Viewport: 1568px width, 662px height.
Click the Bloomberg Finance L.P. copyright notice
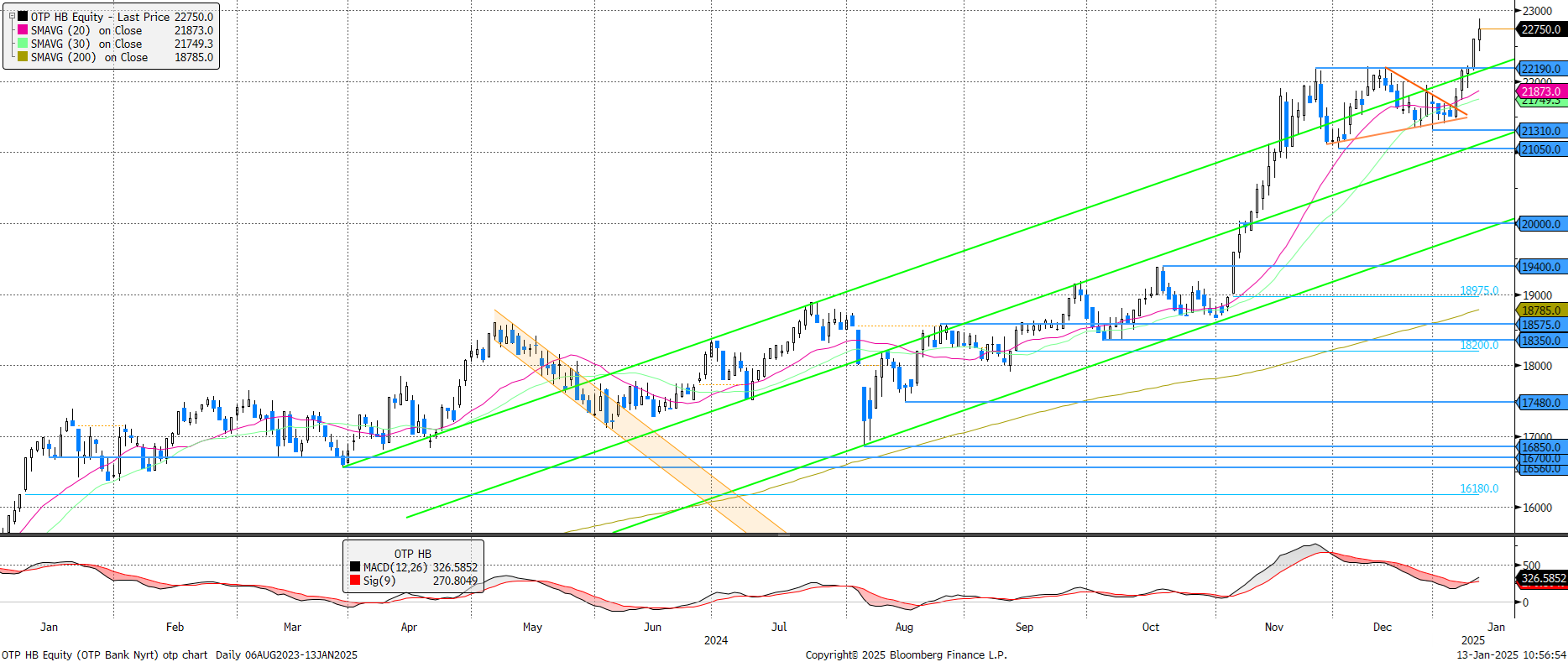click(907, 654)
